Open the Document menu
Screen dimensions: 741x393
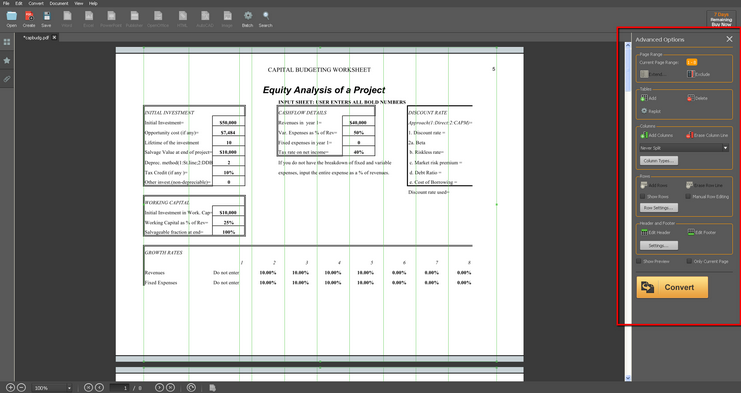tap(59, 3)
